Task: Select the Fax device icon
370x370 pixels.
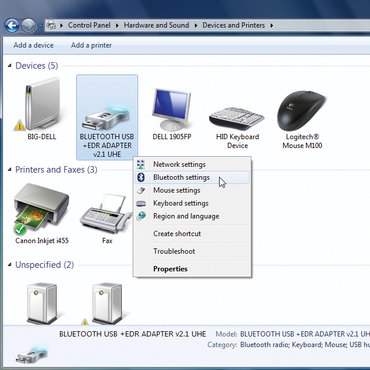Action: [x=106, y=213]
